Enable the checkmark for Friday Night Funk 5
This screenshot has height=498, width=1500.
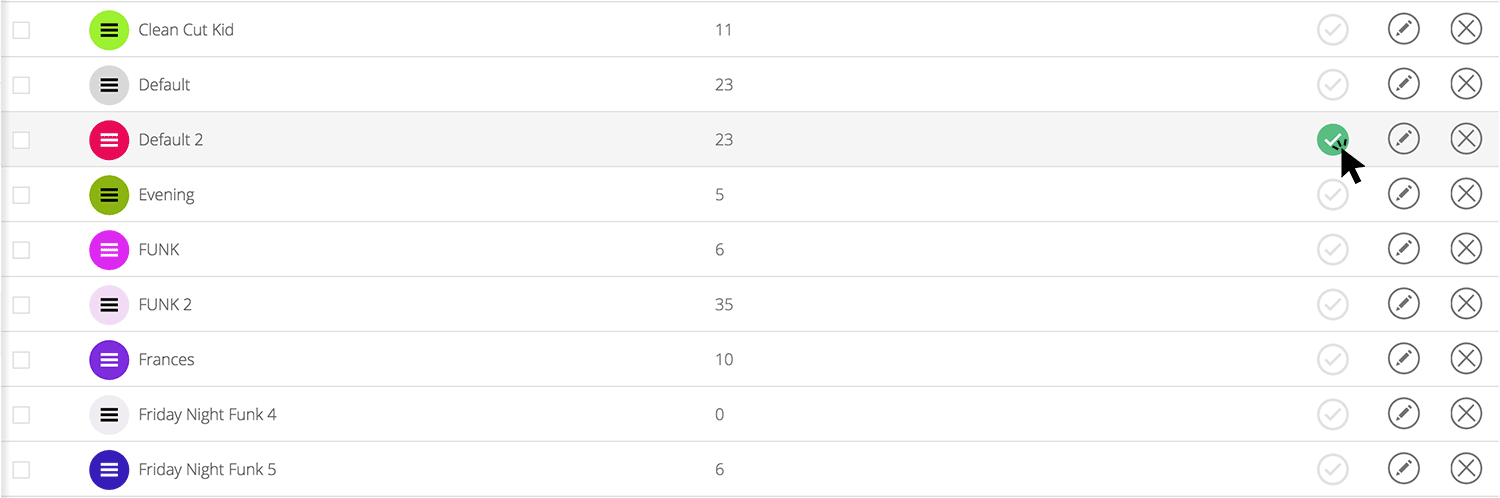[x=1332, y=469]
